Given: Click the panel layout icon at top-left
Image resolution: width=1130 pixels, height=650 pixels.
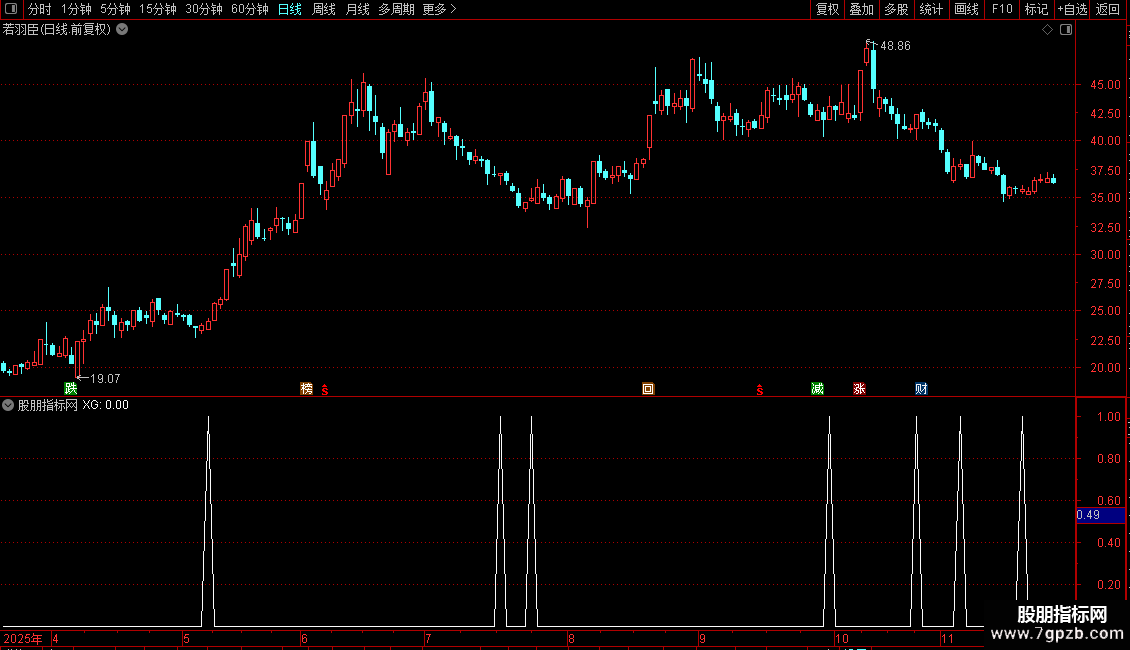Looking at the screenshot, I should [x=11, y=9].
